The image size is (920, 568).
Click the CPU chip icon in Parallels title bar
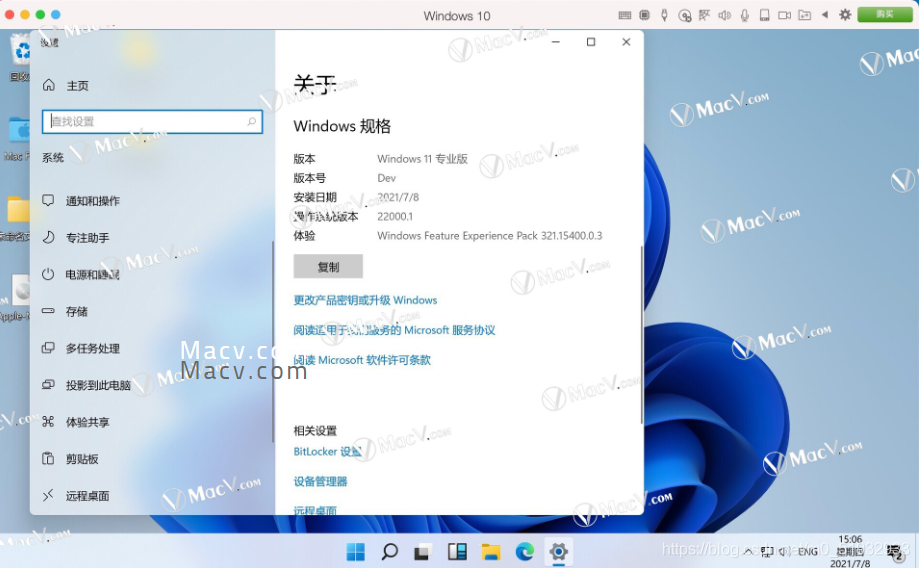644,15
